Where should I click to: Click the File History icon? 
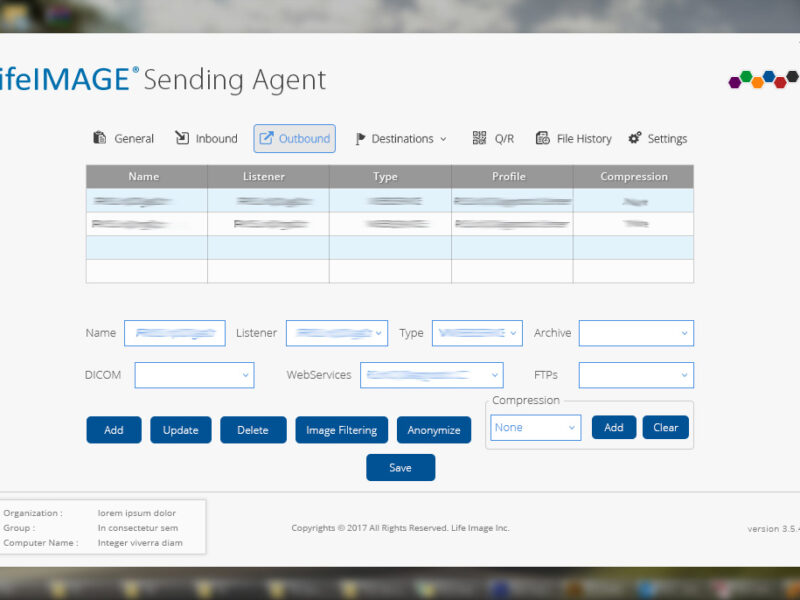click(x=542, y=138)
